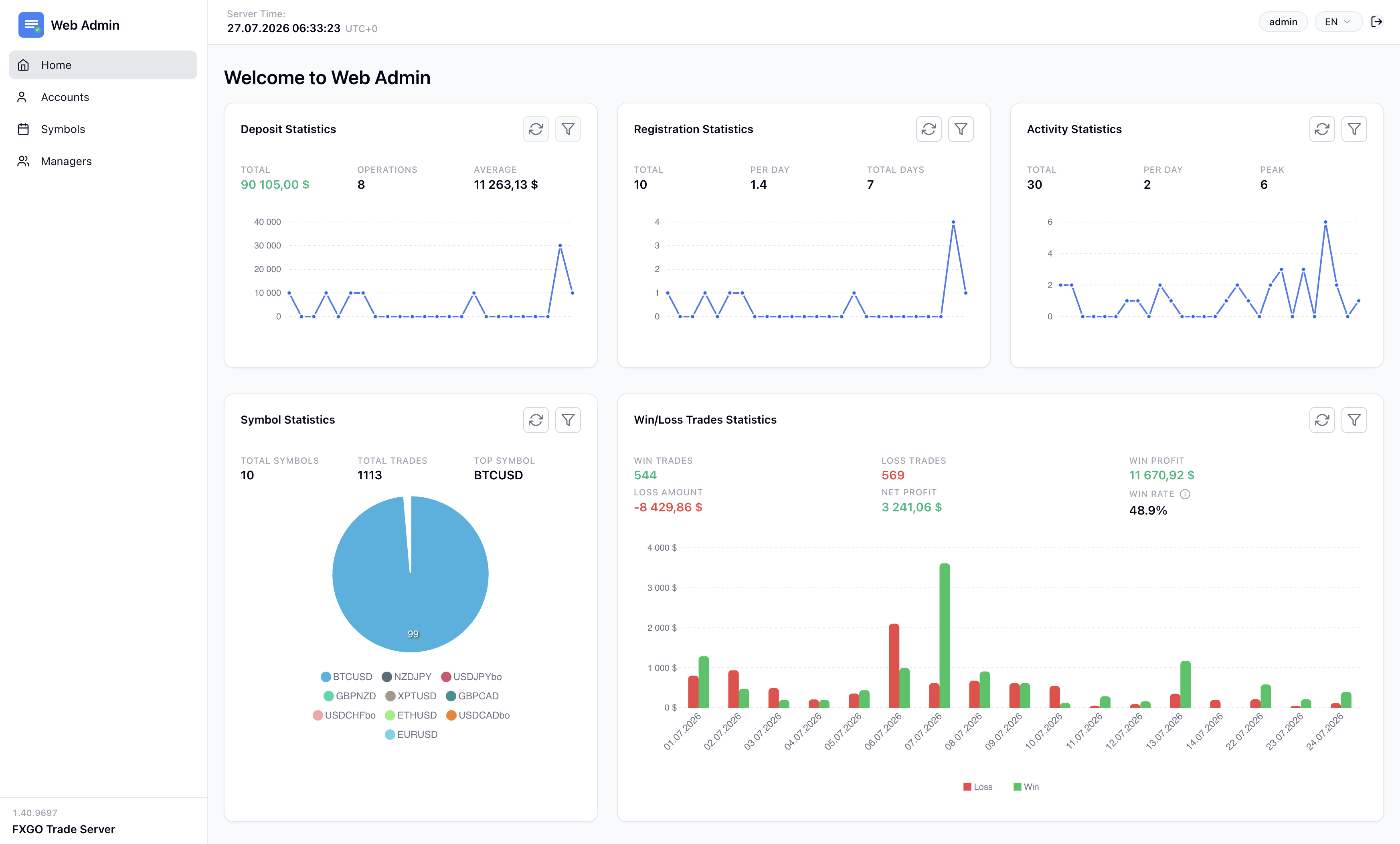
Task: Click Total Trades value 1113
Action: [x=369, y=475]
